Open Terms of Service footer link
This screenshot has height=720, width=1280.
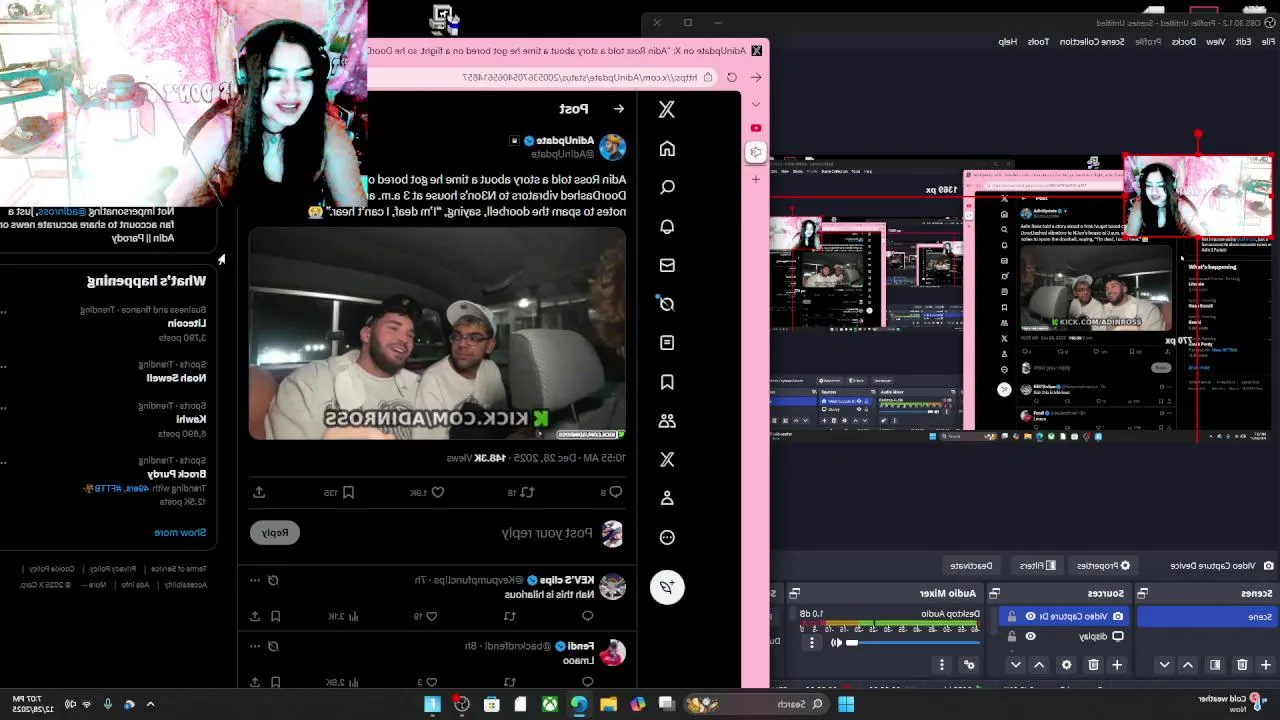click(181, 569)
